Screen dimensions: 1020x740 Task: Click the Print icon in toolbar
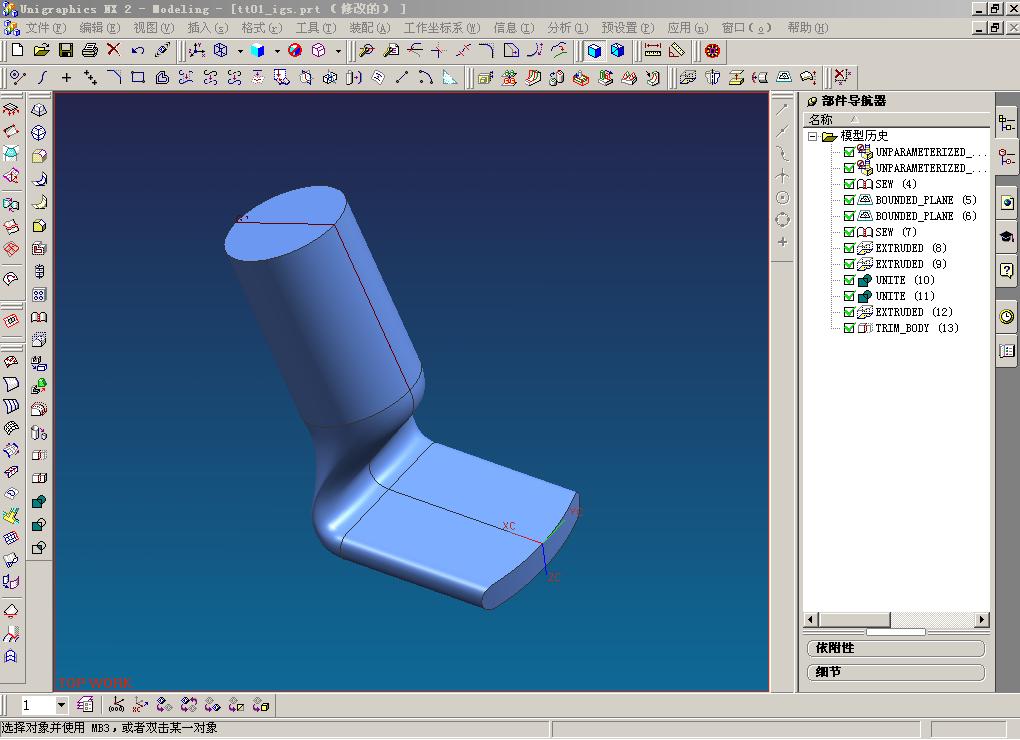point(90,50)
